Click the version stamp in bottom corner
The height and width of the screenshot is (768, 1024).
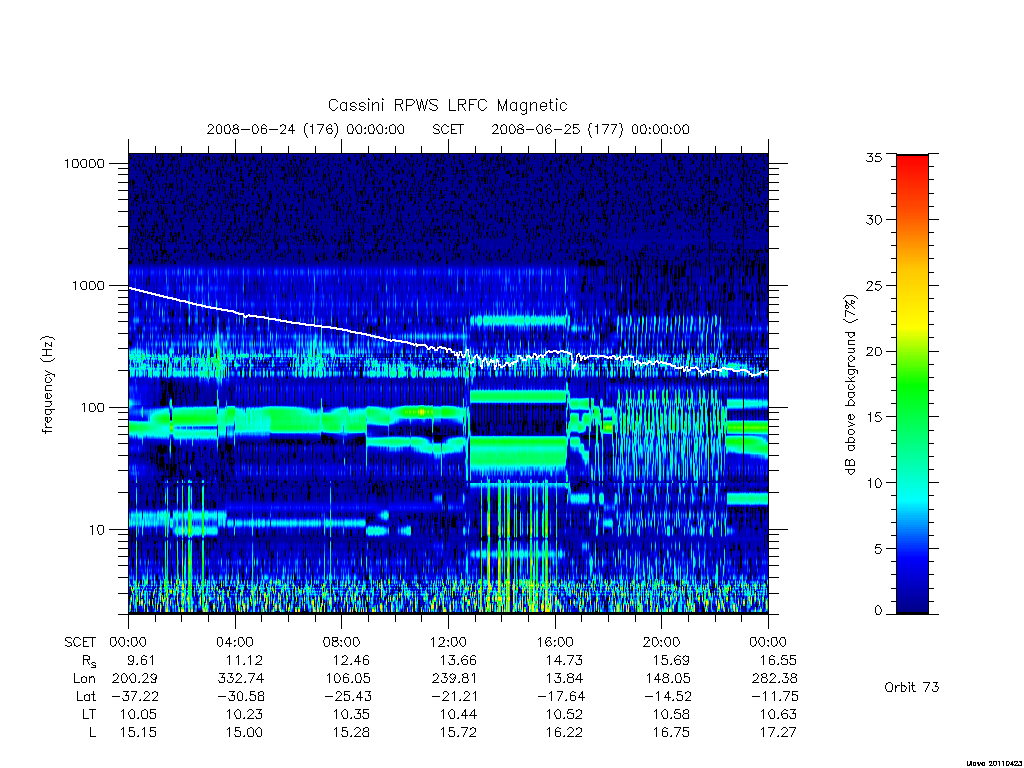(x=993, y=763)
